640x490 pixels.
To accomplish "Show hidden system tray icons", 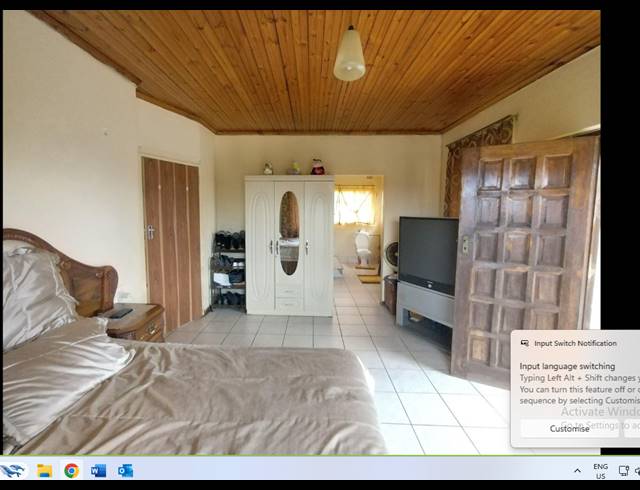I will pos(577,471).
